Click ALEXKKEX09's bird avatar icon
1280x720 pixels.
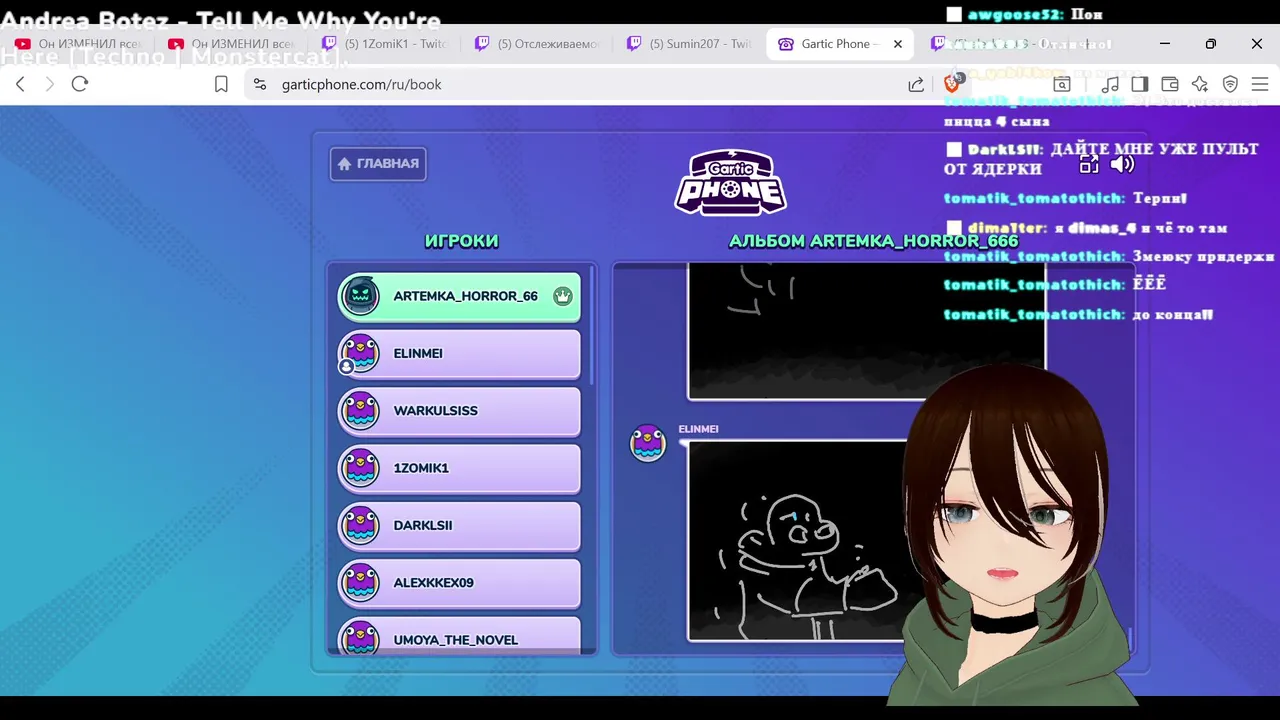(x=360, y=583)
